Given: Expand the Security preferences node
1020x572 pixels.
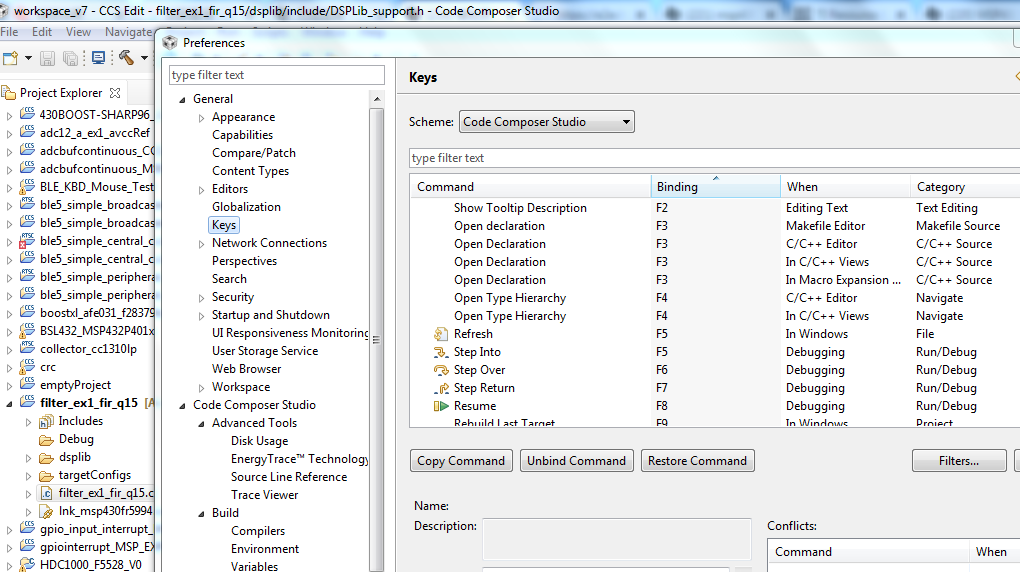Looking at the screenshot, I should point(202,298).
